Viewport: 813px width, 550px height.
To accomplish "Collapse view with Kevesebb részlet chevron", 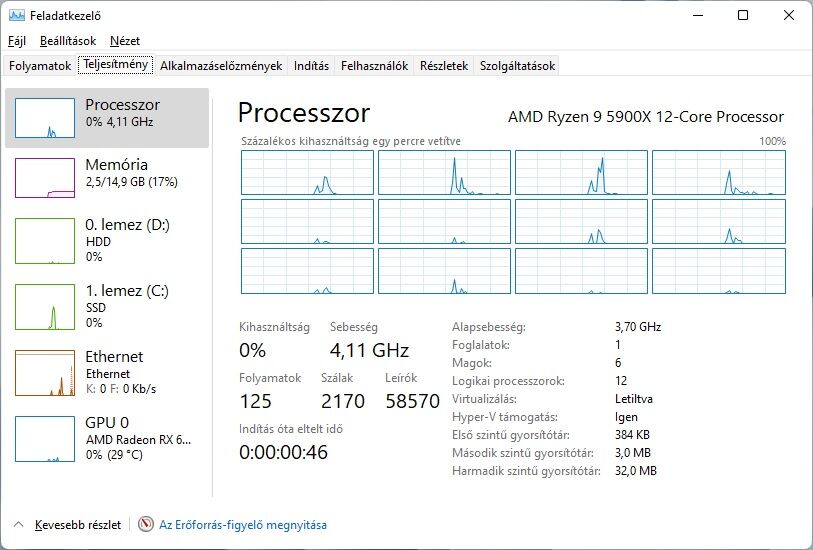I will click(19, 525).
